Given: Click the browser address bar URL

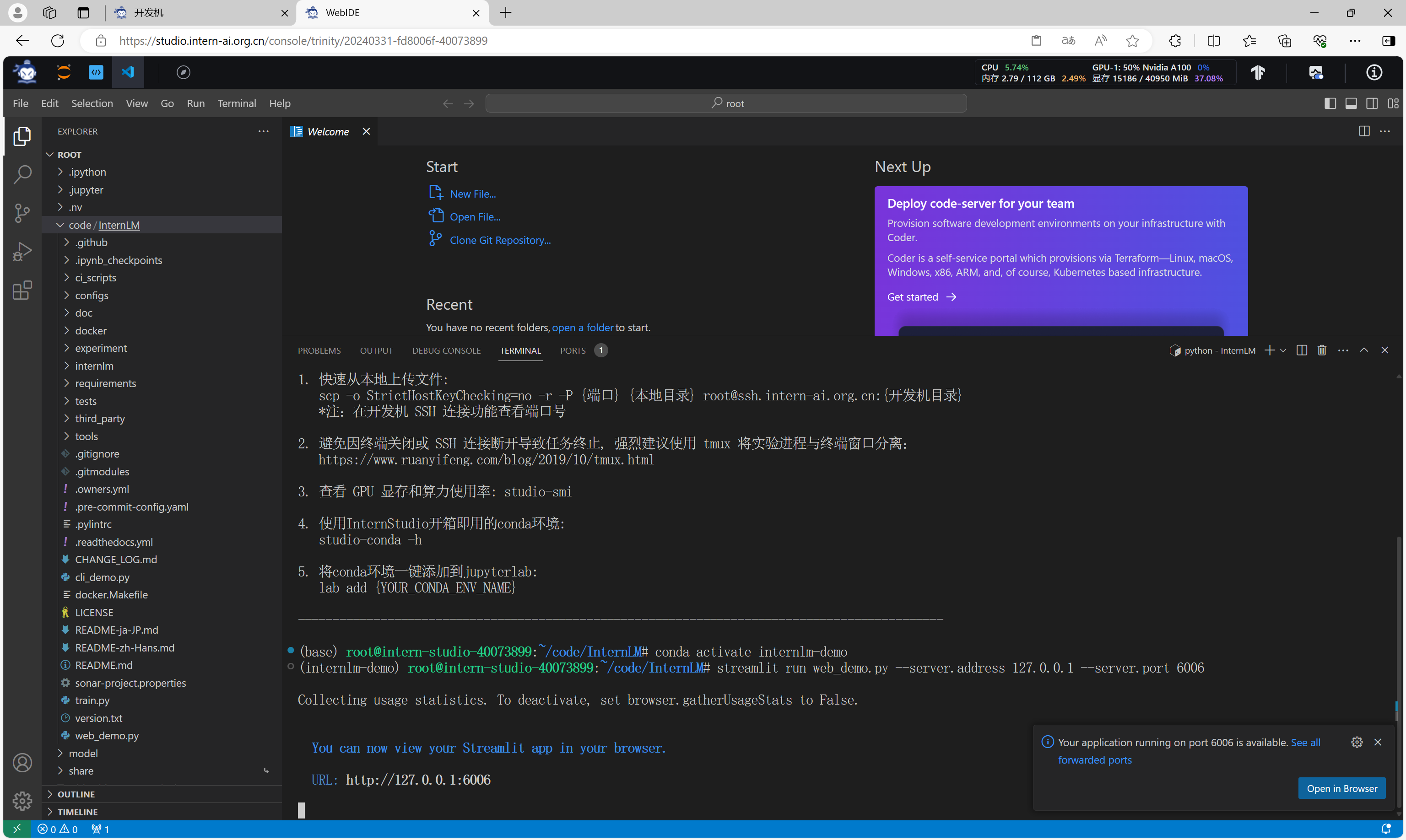Looking at the screenshot, I should (303, 41).
